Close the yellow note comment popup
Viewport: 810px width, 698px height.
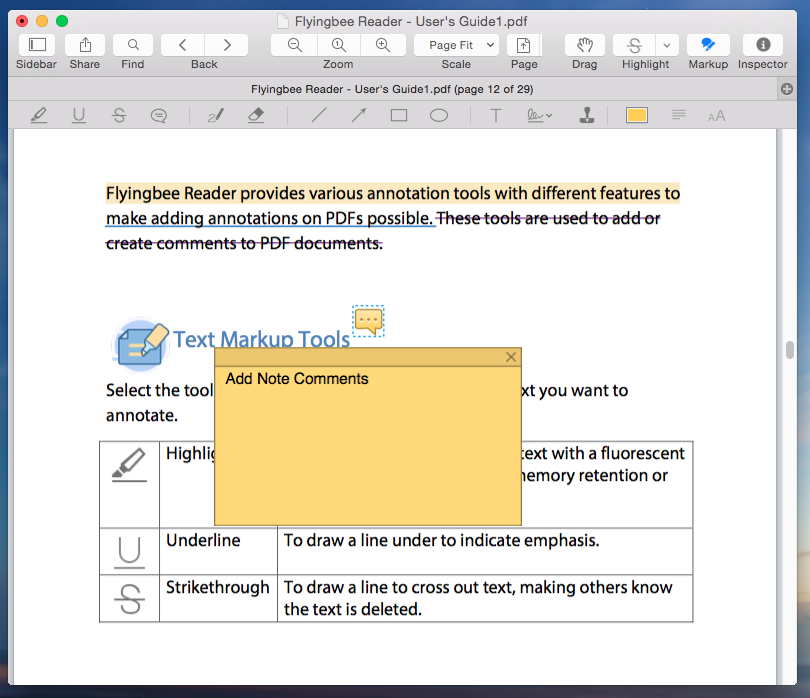tap(511, 357)
